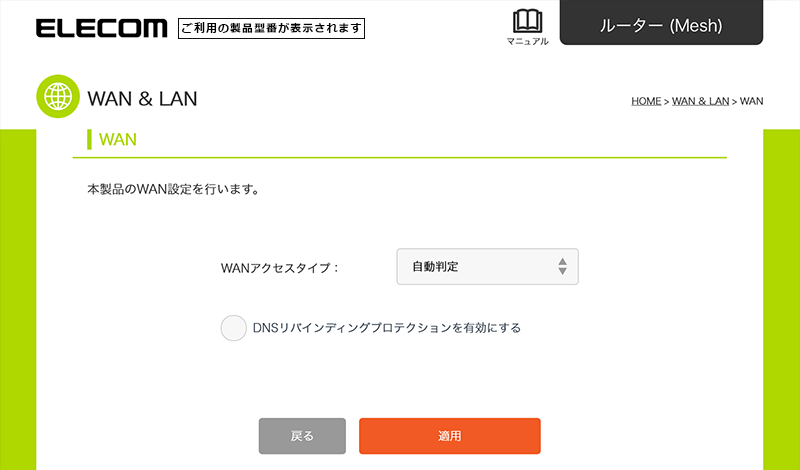Click the green bar beside the WAN heading
Viewport: 800px width, 470px height.
(x=89, y=139)
